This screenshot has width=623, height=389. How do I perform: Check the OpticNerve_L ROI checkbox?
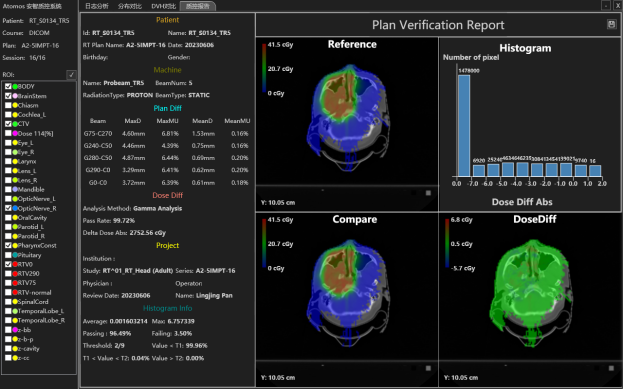(x=8, y=199)
